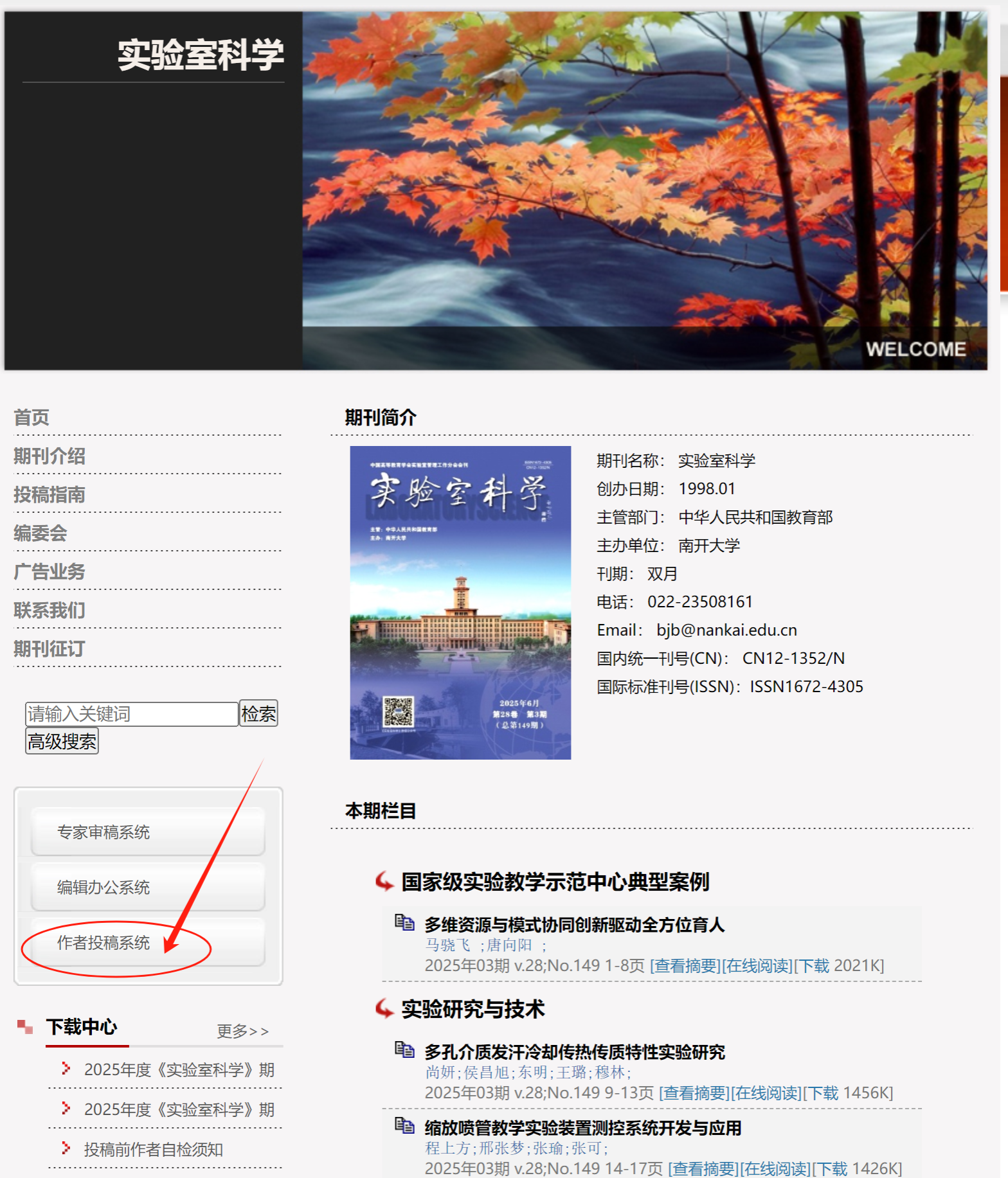Click red chevron before 投稿前作者自检须知
Viewport: 1008px width, 1178px height.
coord(66,1148)
